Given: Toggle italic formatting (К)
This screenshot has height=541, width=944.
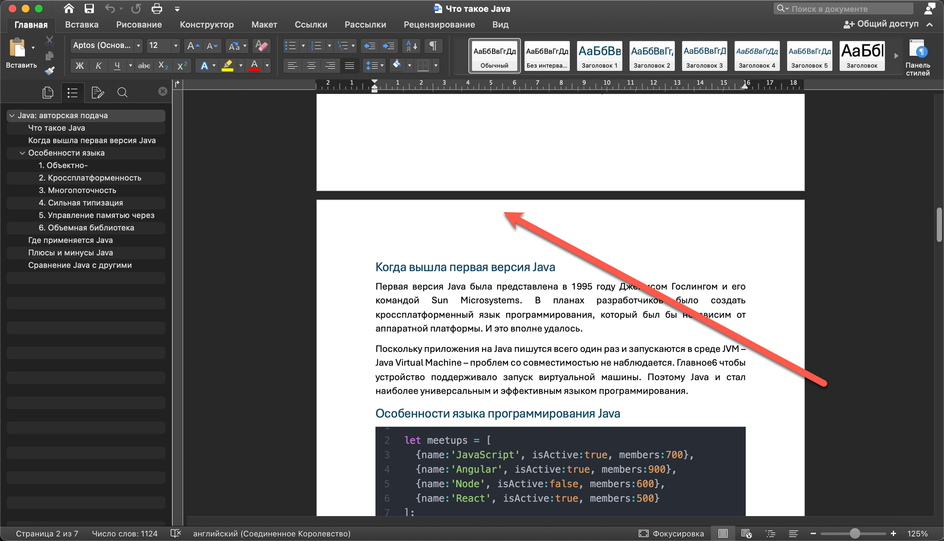Looking at the screenshot, I should coord(98,66).
